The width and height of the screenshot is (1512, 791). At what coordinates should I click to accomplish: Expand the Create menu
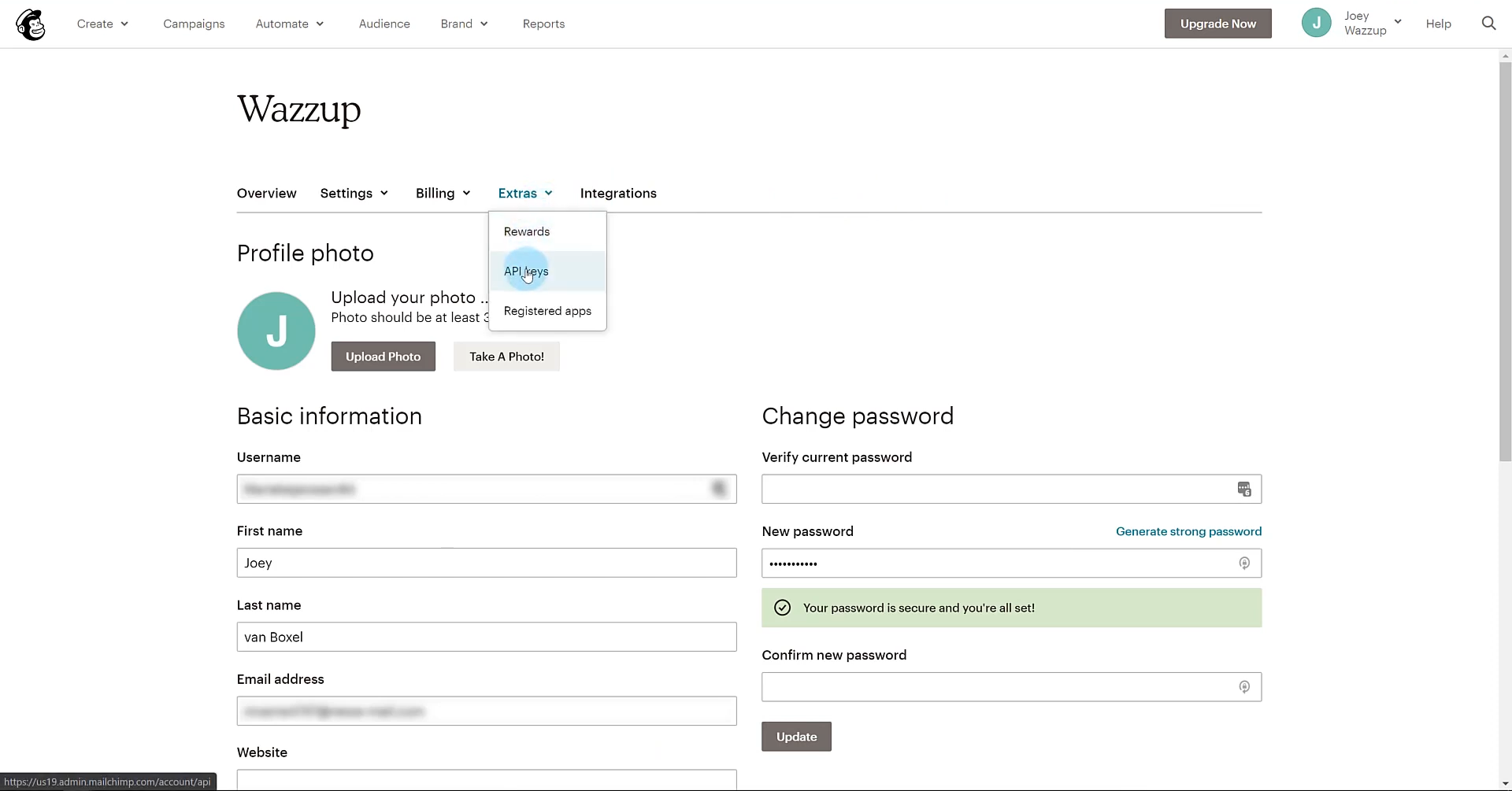[x=102, y=24]
